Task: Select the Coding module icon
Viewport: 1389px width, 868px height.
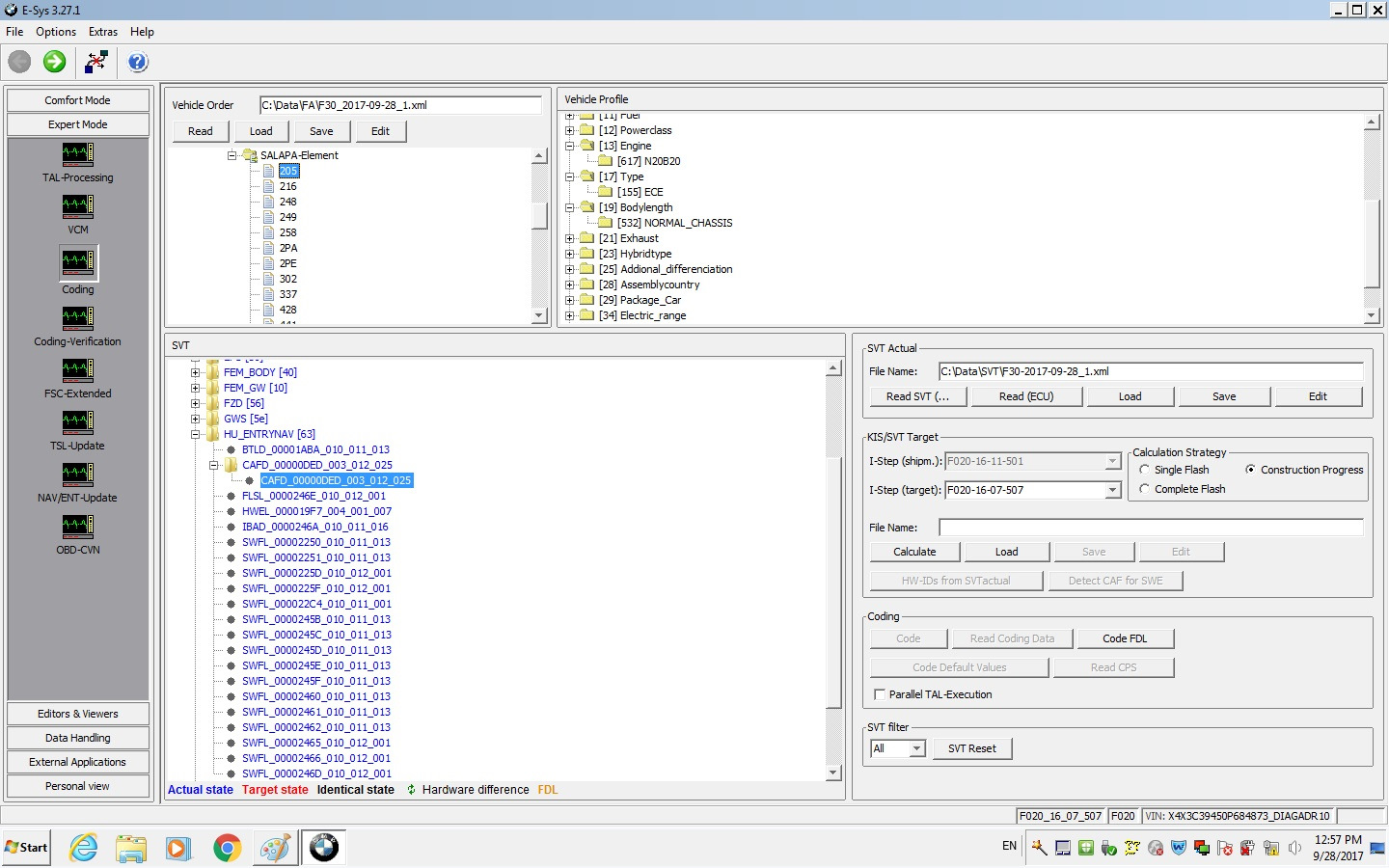Action: click(78, 261)
